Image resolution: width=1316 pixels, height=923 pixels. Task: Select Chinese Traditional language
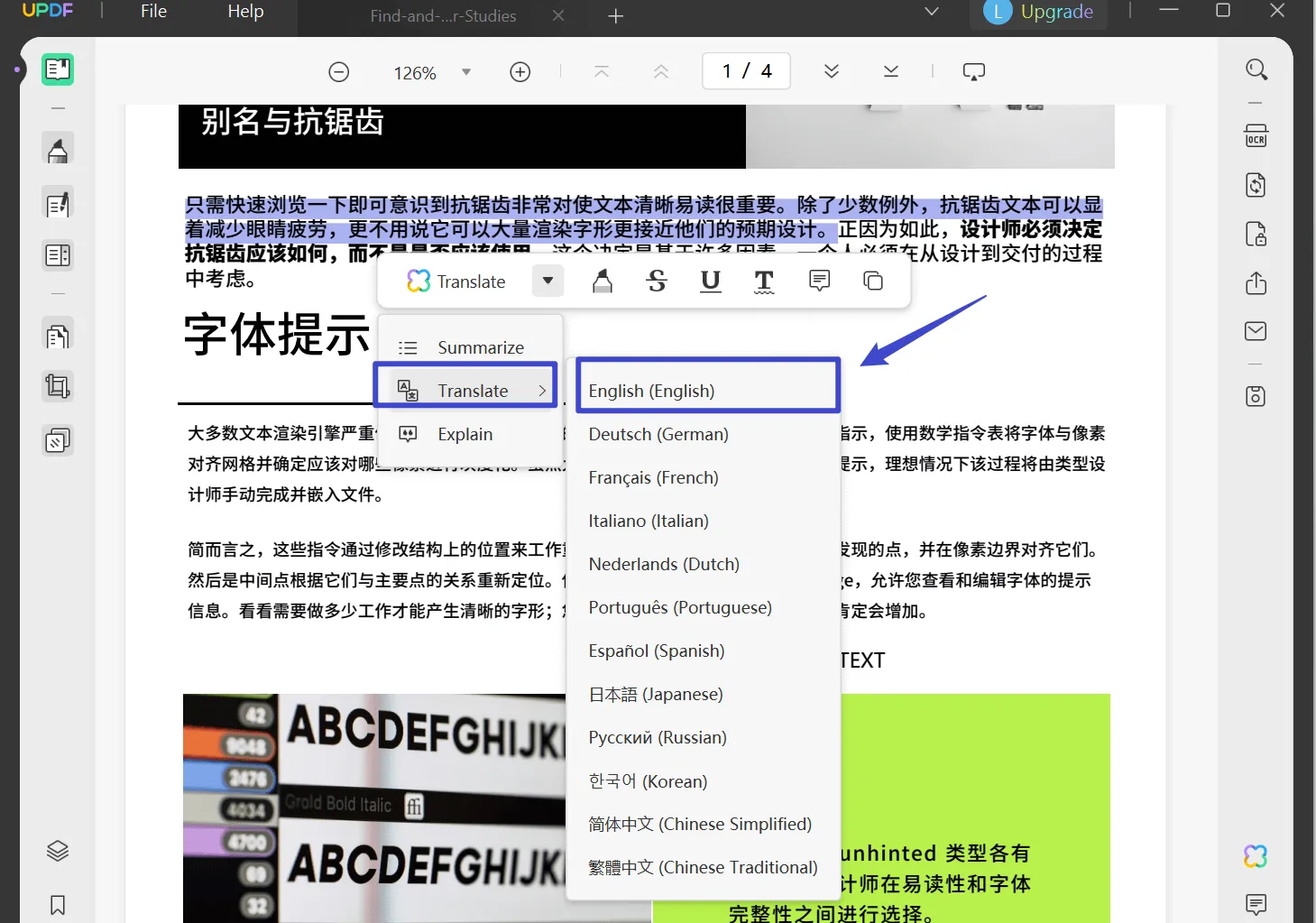(704, 867)
